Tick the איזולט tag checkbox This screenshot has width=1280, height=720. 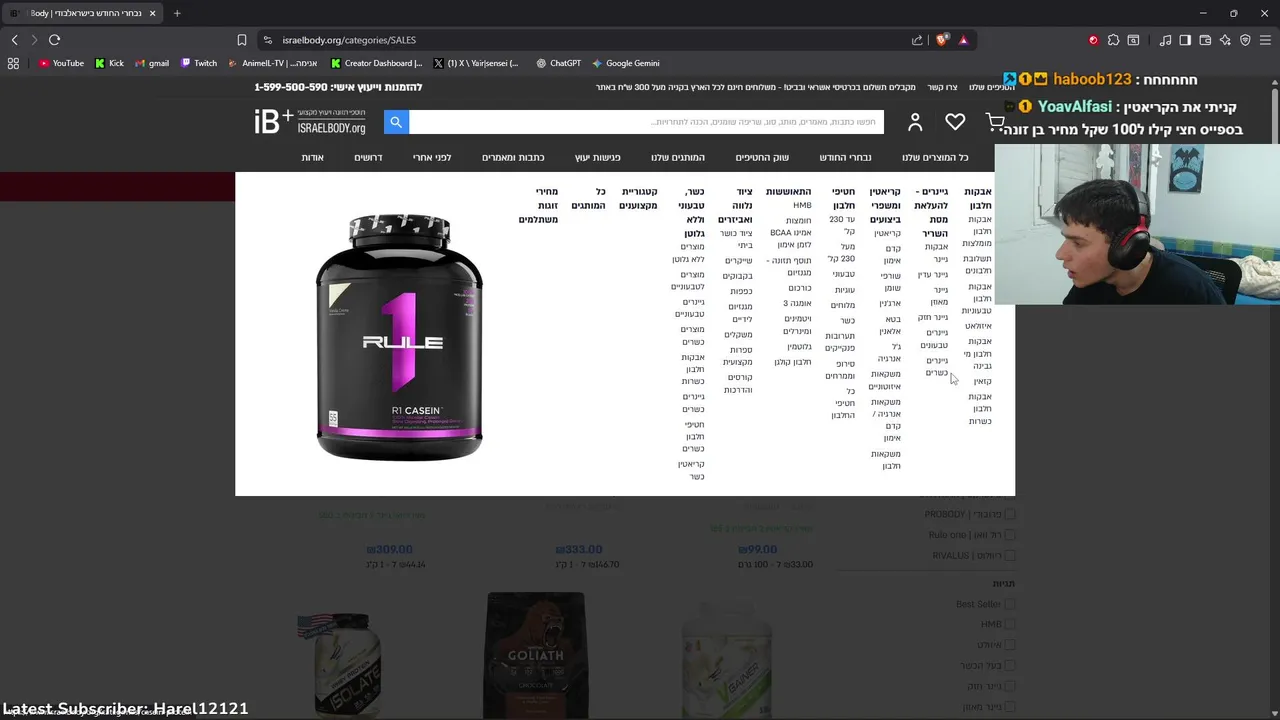(1010, 645)
